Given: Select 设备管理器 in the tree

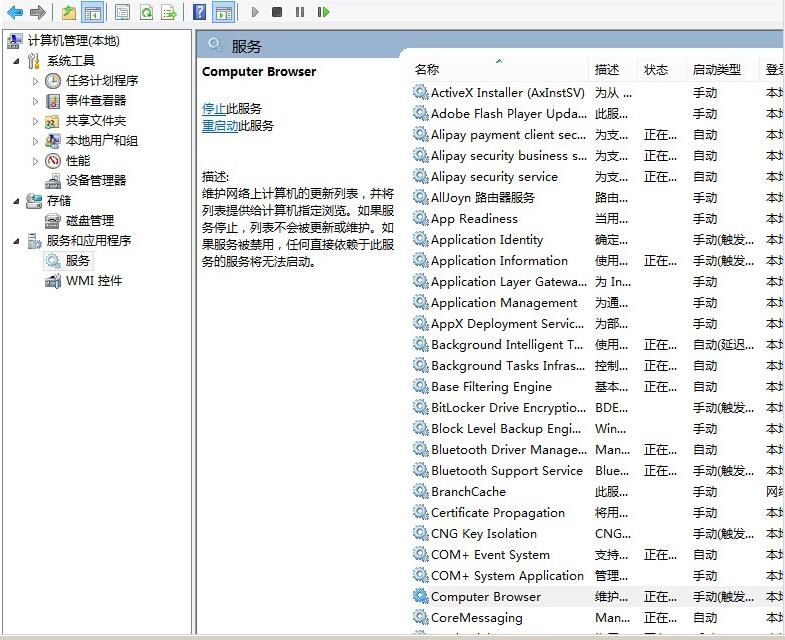Looking at the screenshot, I should (x=96, y=180).
